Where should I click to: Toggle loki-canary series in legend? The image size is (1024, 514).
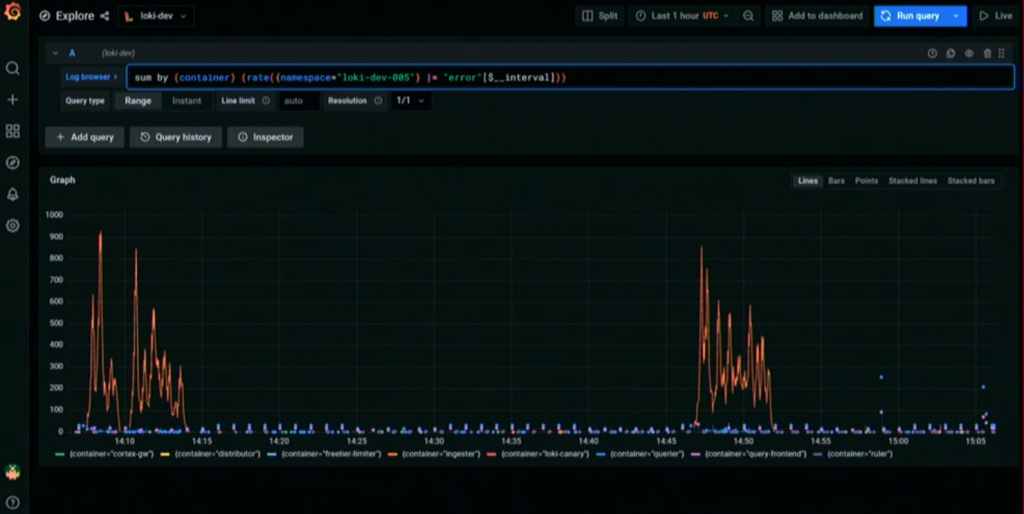click(545, 454)
